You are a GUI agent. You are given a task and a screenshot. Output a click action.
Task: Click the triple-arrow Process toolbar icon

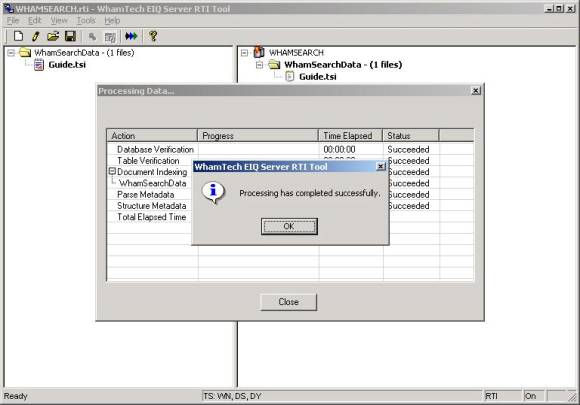pyautogui.click(x=131, y=36)
